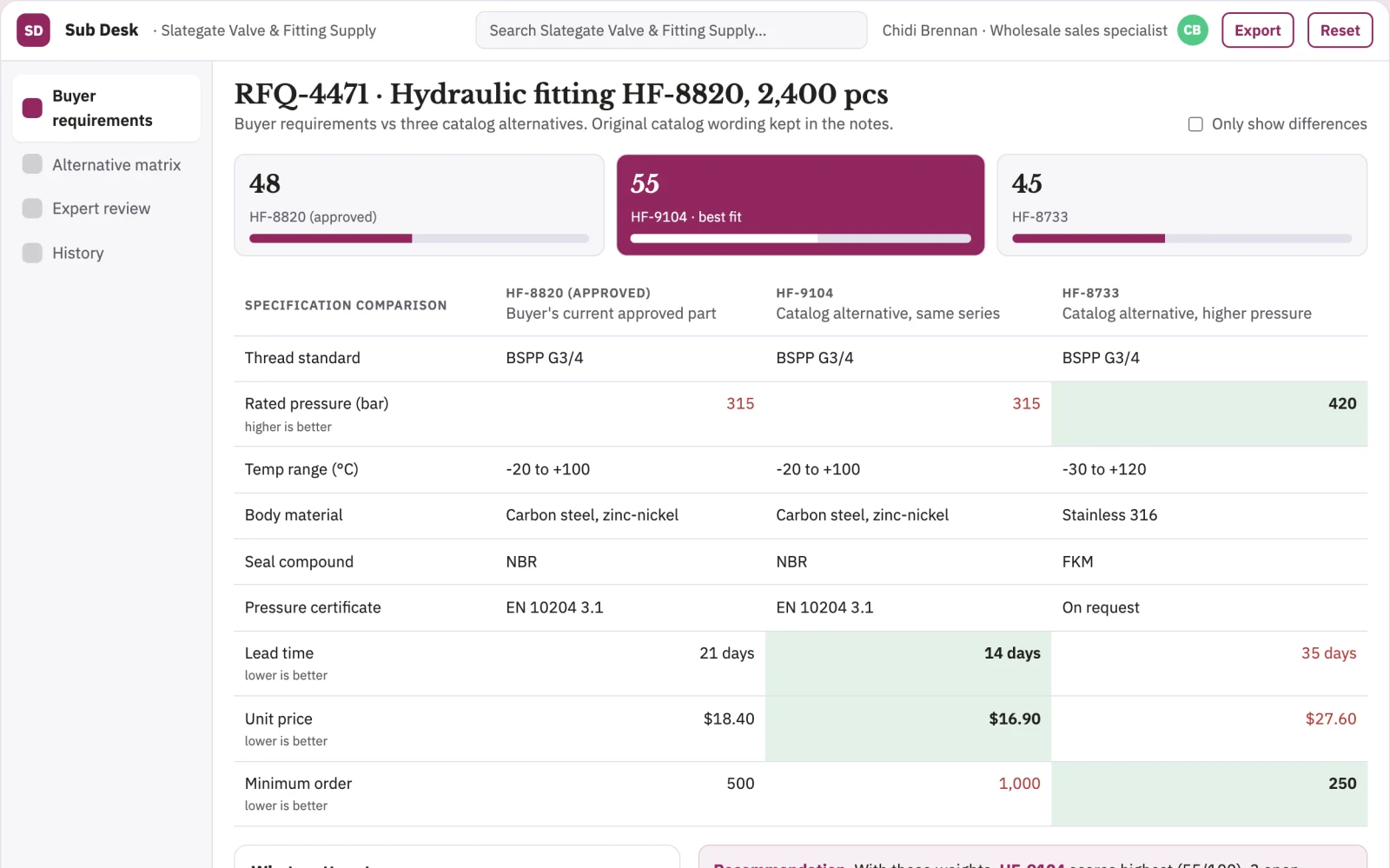Select the Buyer requirements section

click(x=106, y=108)
